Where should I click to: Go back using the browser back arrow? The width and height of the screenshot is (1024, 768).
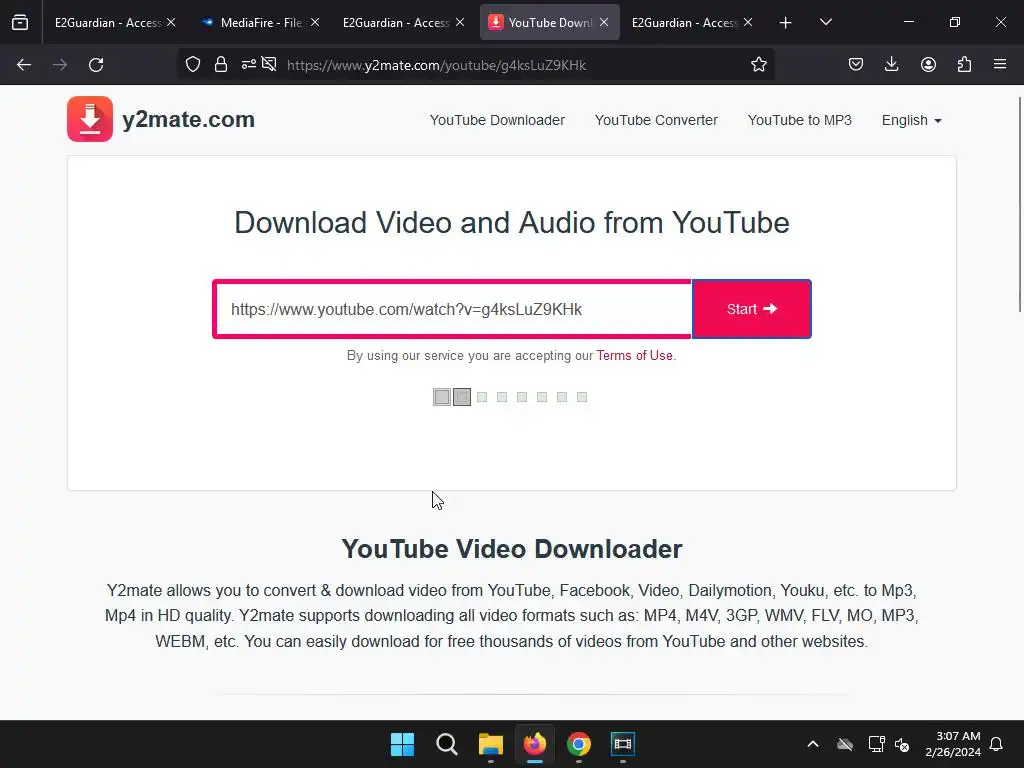[x=24, y=65]
